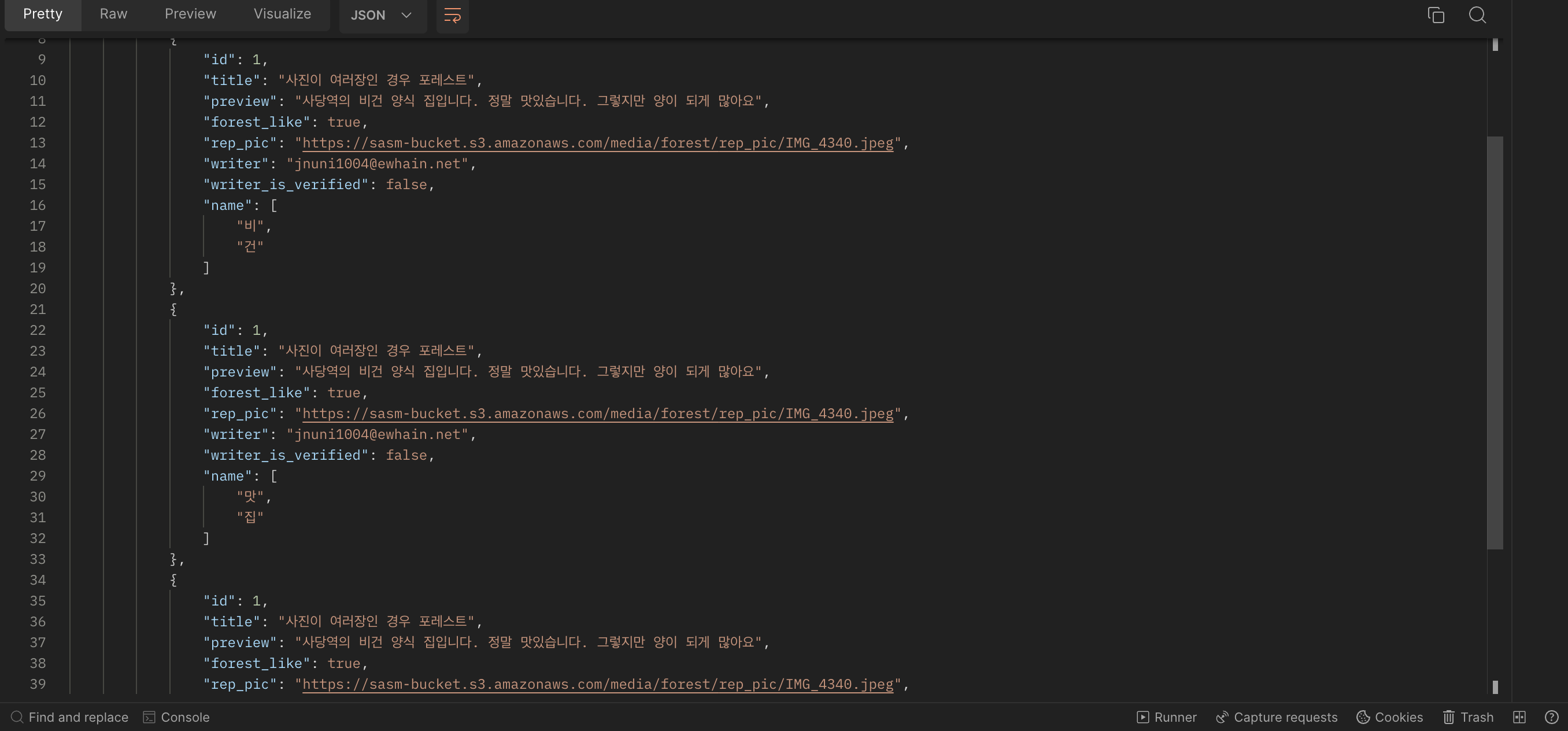The width and height of the screenshot is (1568, 731).
Task: Open Find and replace
Action: click(69, 717)
